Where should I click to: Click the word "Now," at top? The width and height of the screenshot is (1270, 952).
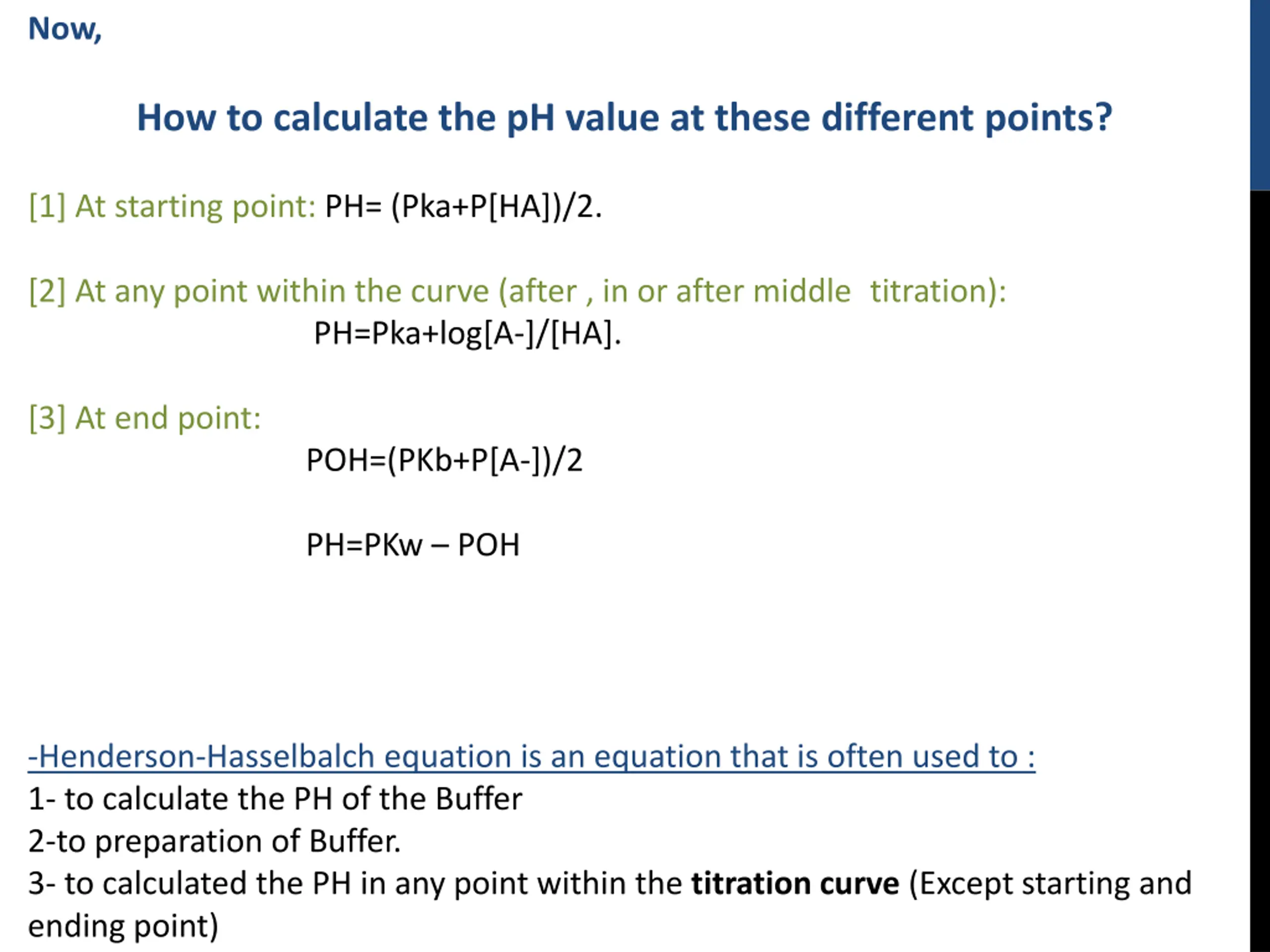click(x=65, y=29)
